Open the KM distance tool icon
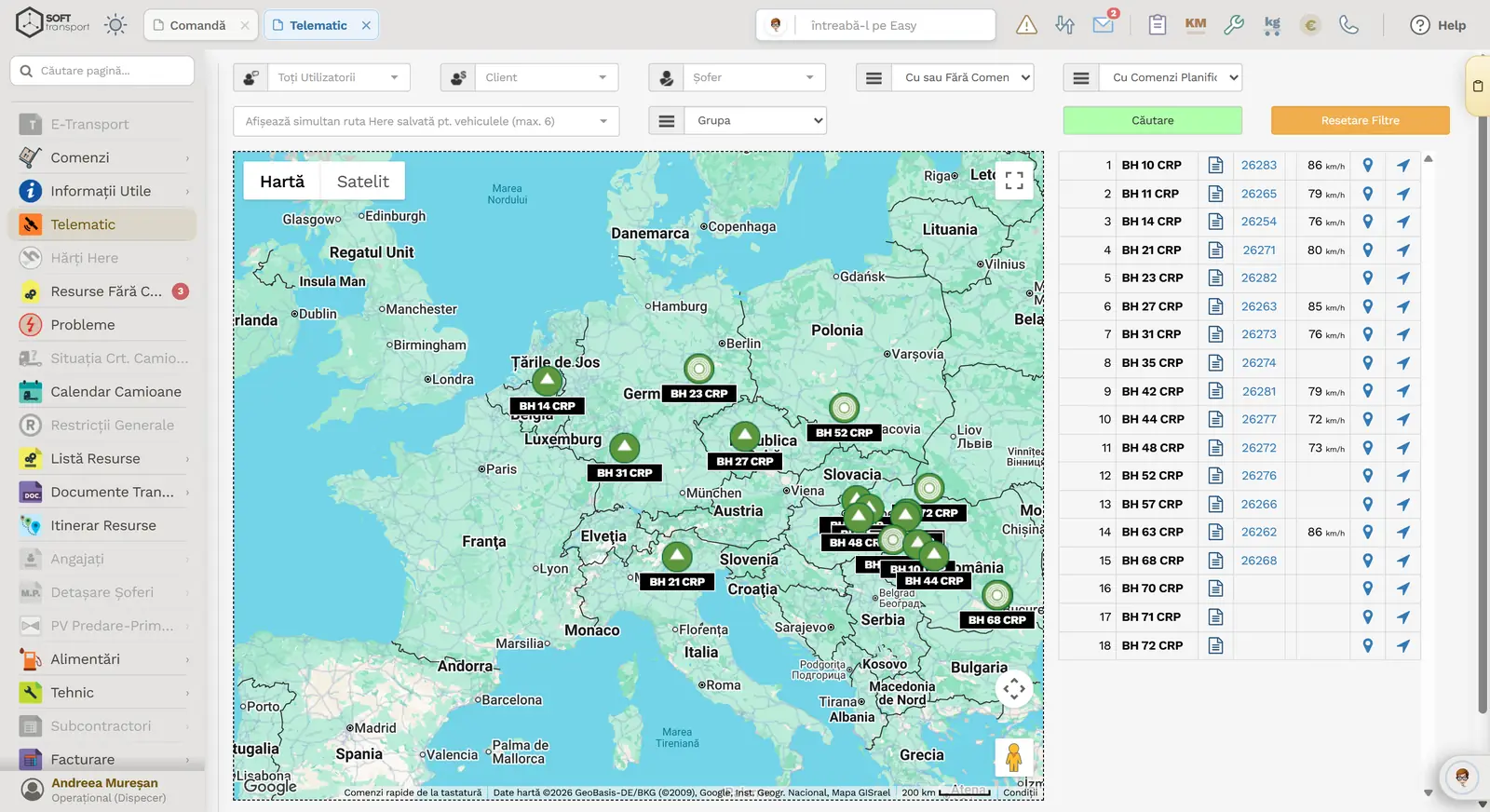 (x=1196, y=25)
